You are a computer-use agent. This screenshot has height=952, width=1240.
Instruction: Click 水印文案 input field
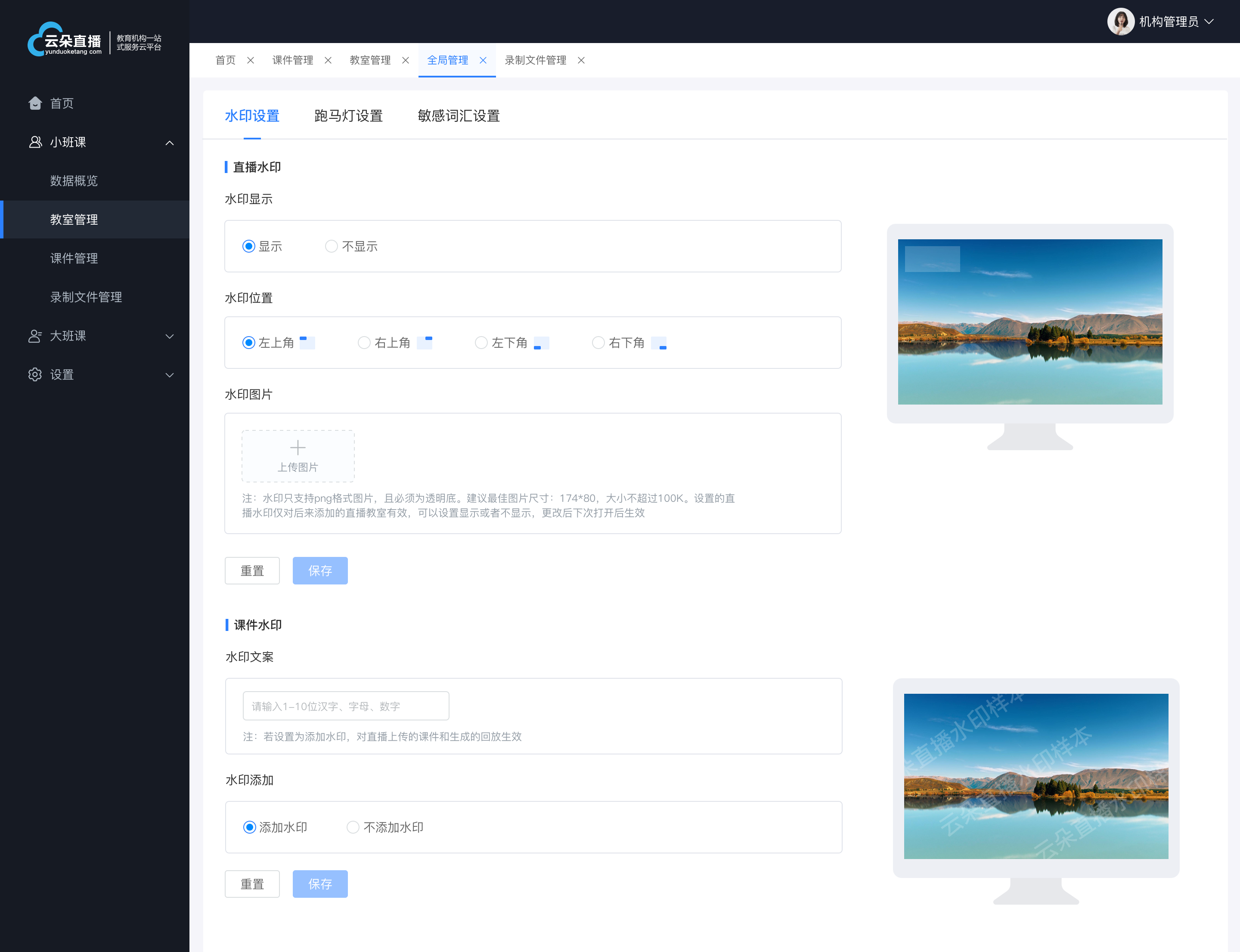[346, 705]
